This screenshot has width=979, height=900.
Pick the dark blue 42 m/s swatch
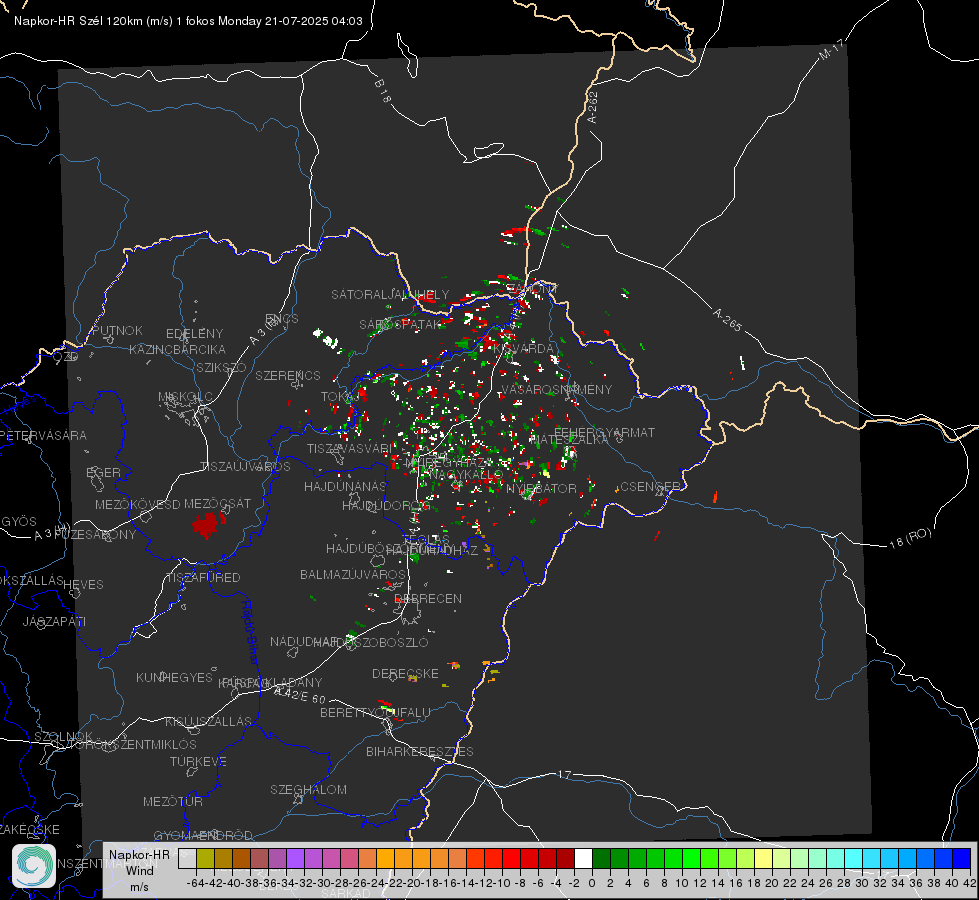962,858
